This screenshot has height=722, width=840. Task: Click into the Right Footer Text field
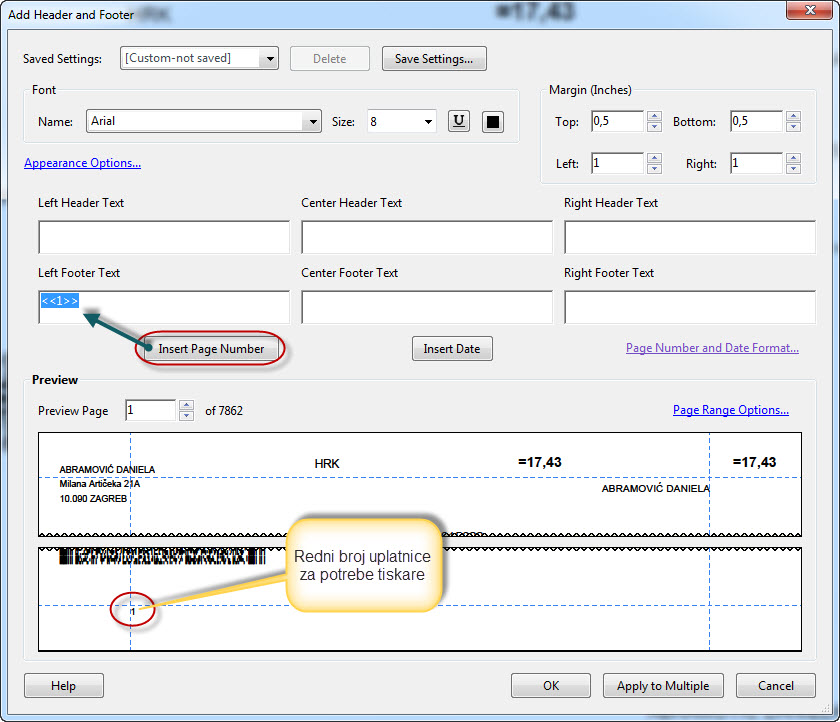(x=689, y=308)
